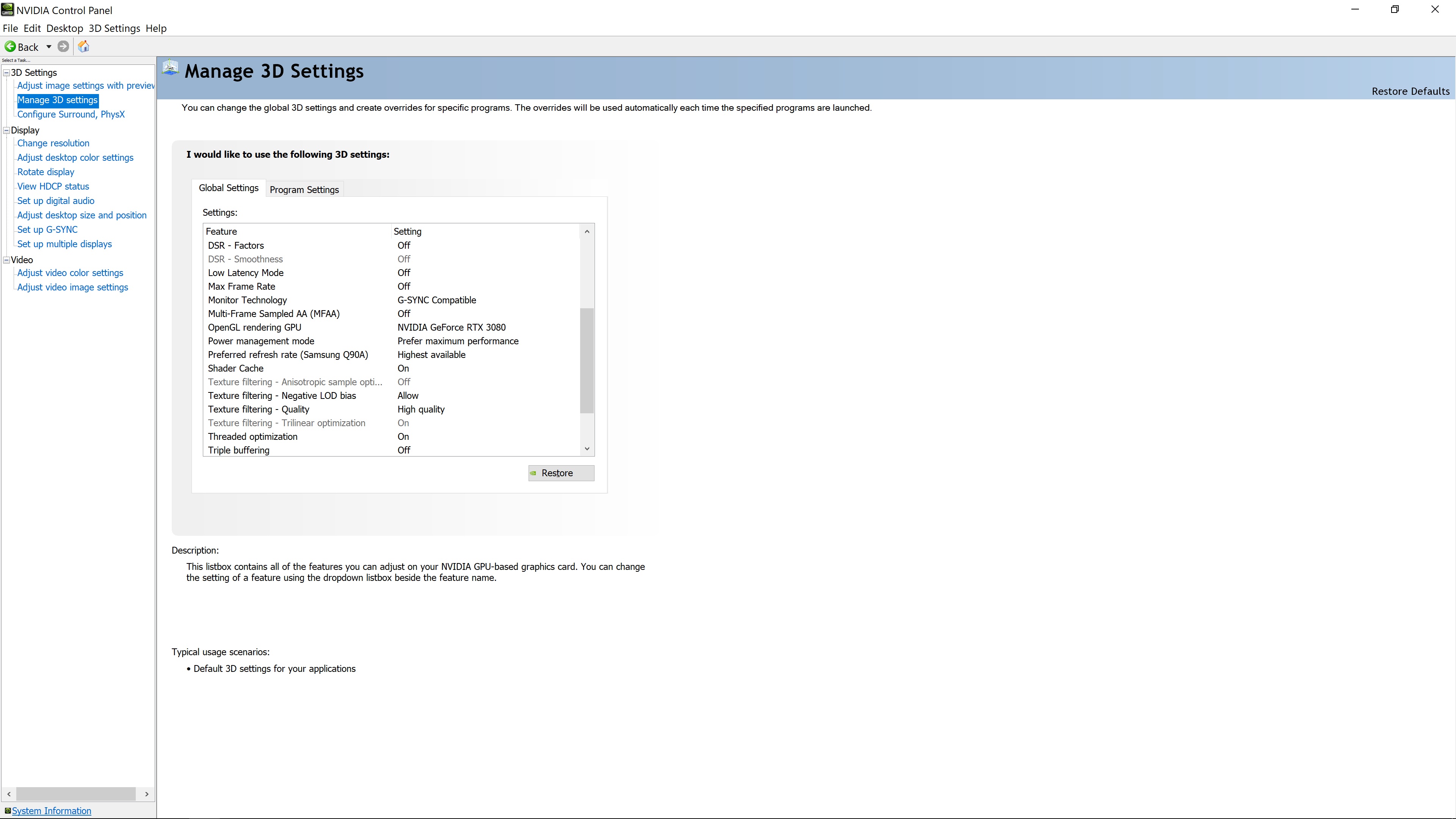
Task: Open the Back history dropdown arrow
Action: 49,47
